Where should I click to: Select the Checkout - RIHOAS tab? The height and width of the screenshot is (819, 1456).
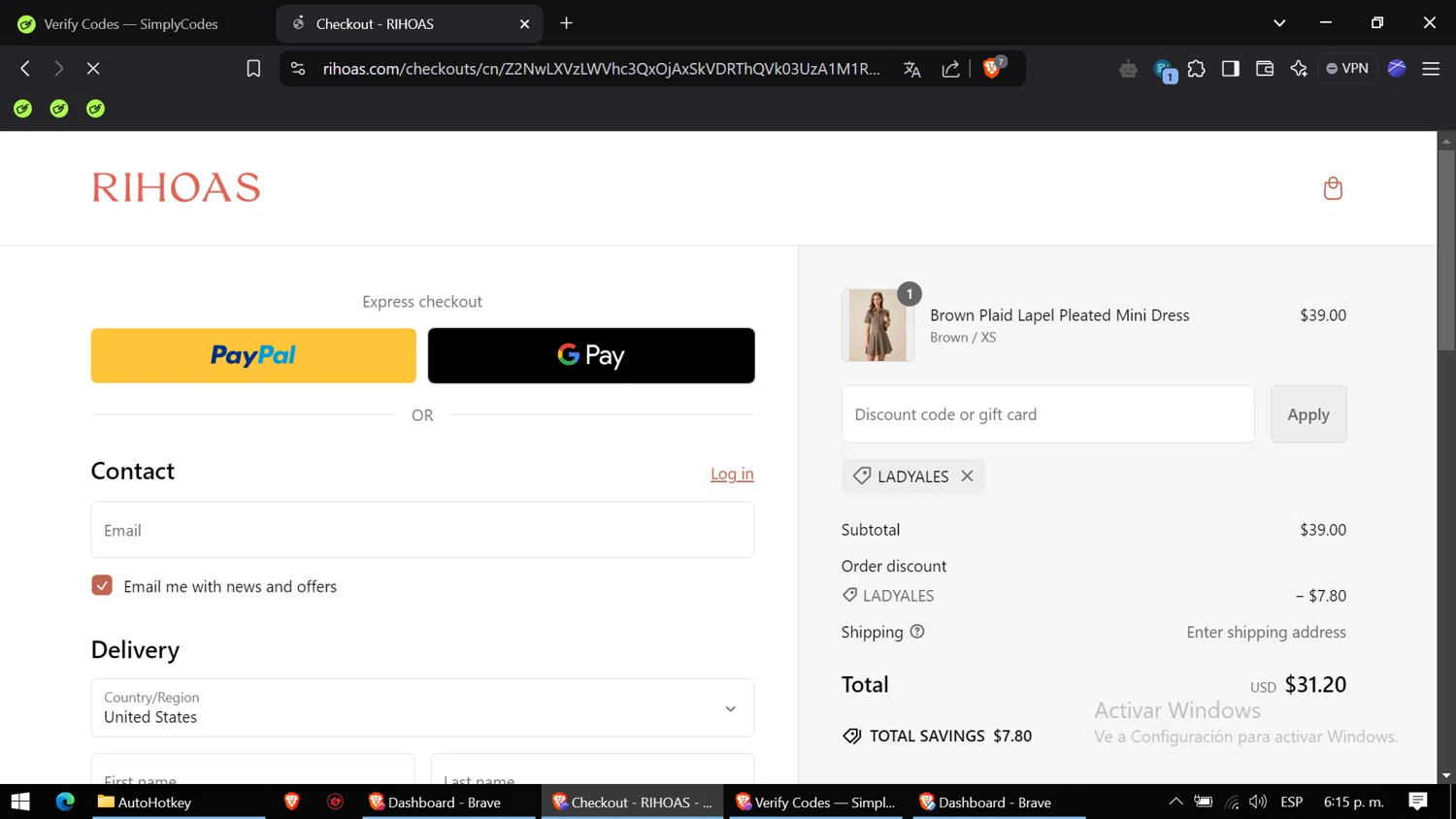pyautogui.click(x=410, y=23)
